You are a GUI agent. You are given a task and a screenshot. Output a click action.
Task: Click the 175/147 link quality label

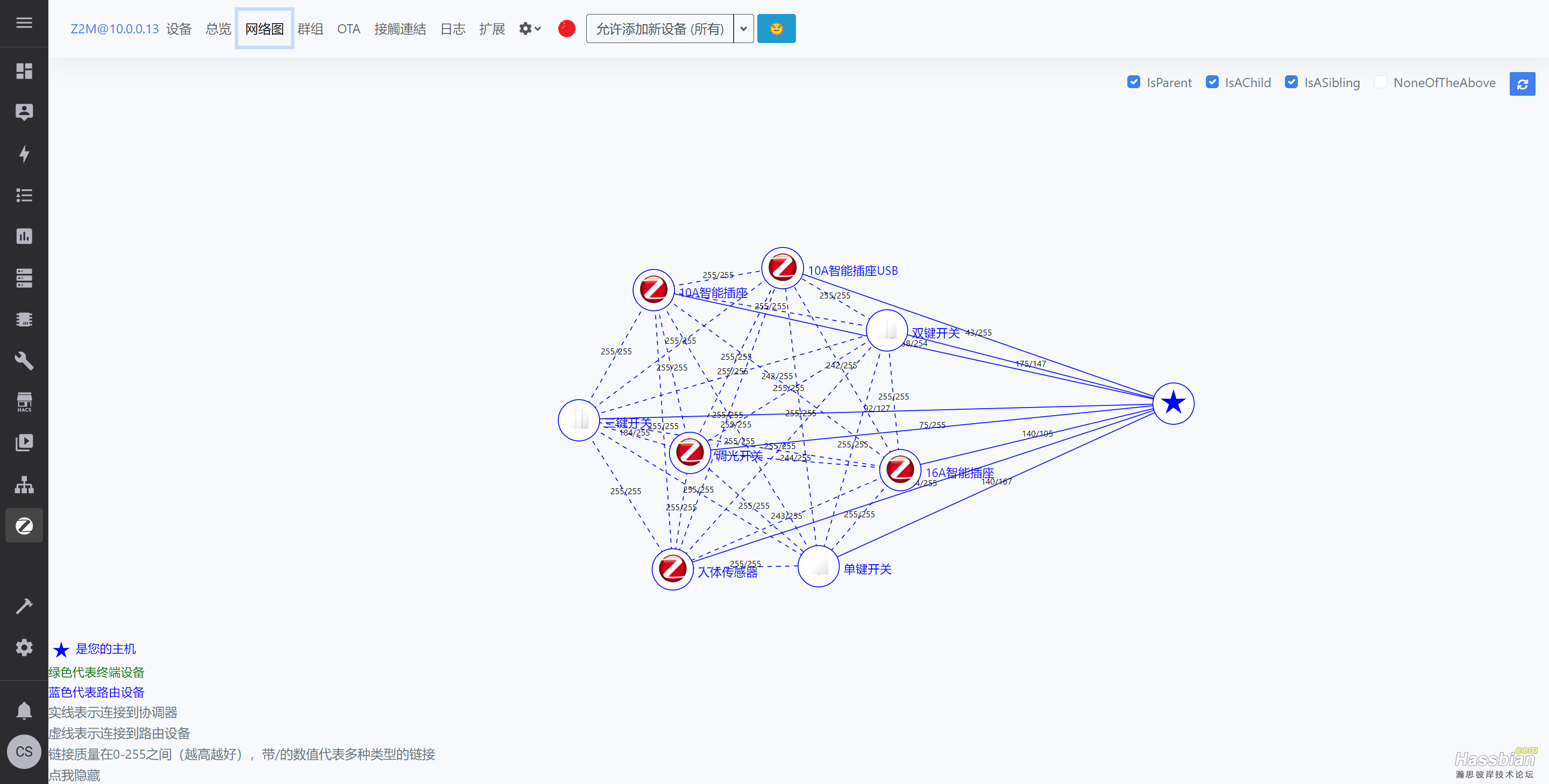(x=1031, y=364)
